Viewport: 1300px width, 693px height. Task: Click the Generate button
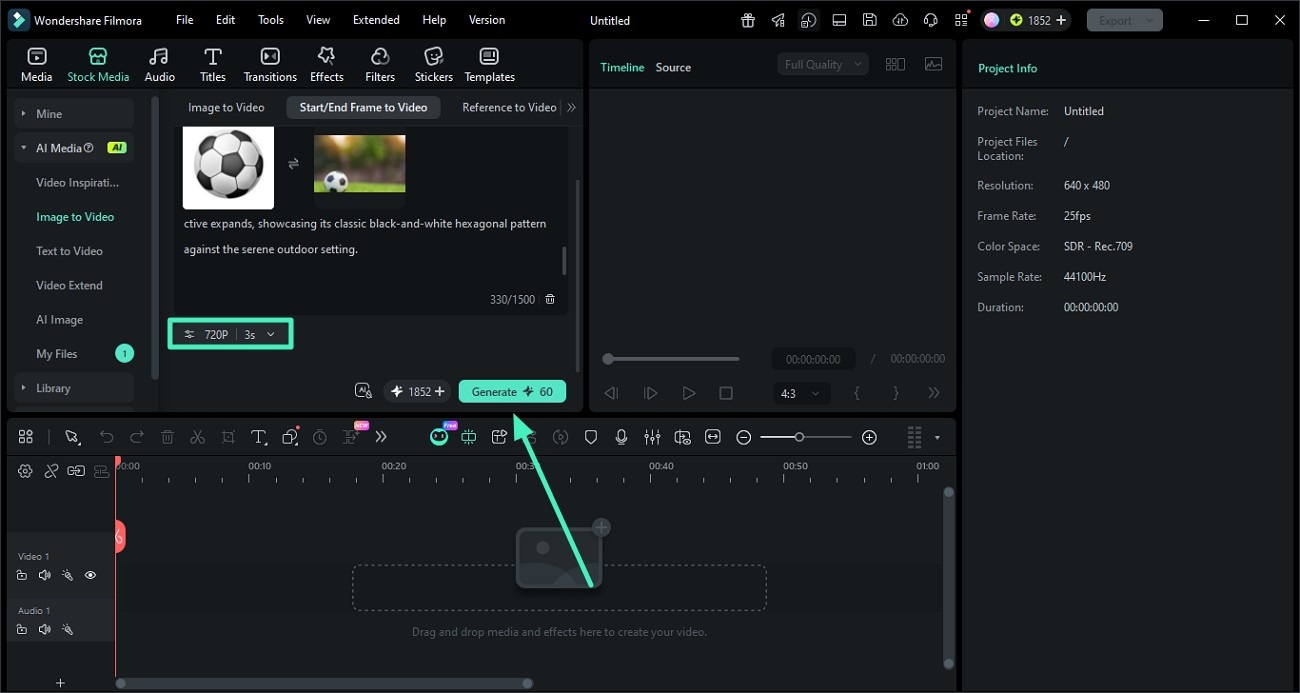[x=512, y=391]
